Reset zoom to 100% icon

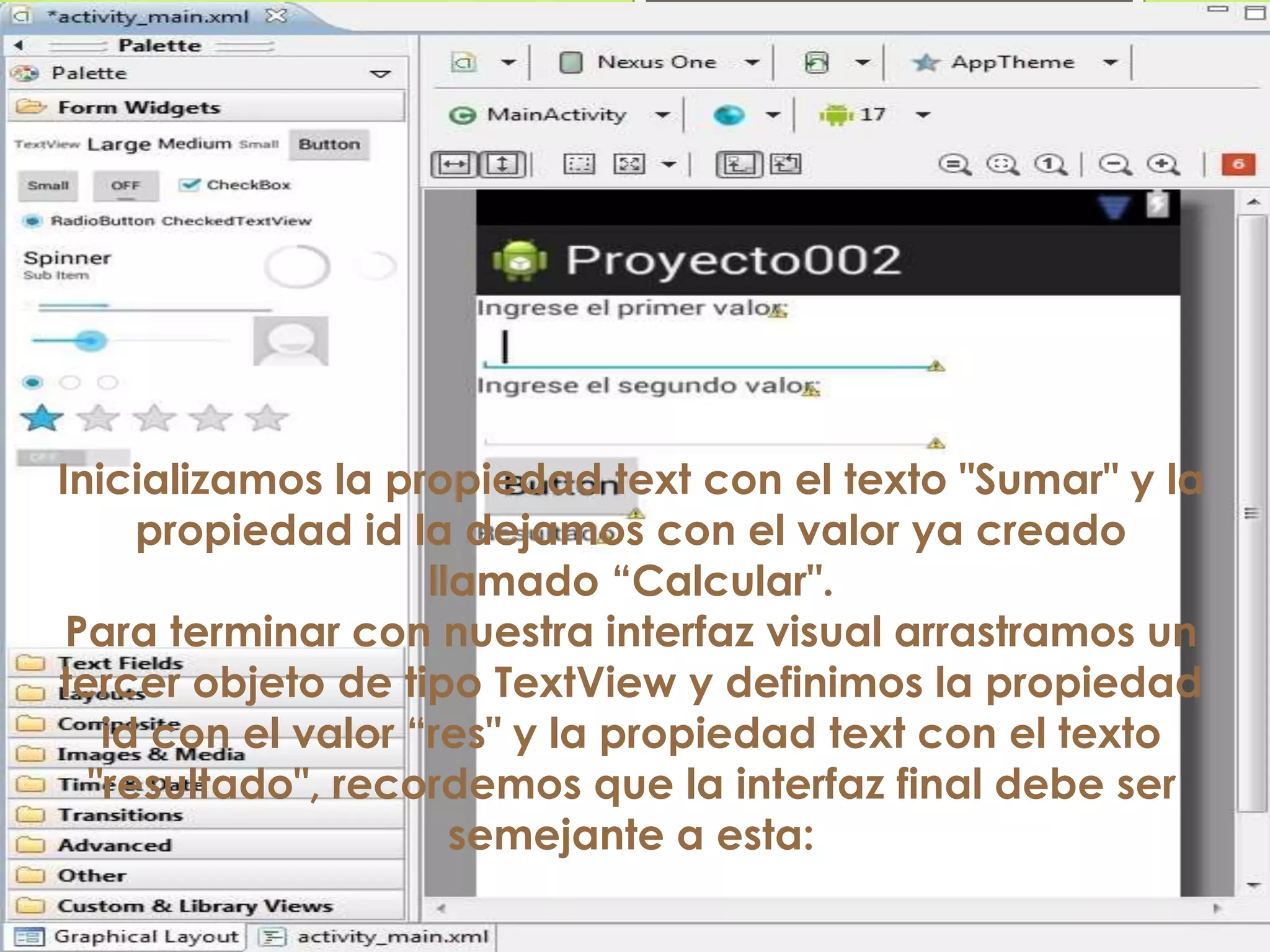click(1050, 165)
